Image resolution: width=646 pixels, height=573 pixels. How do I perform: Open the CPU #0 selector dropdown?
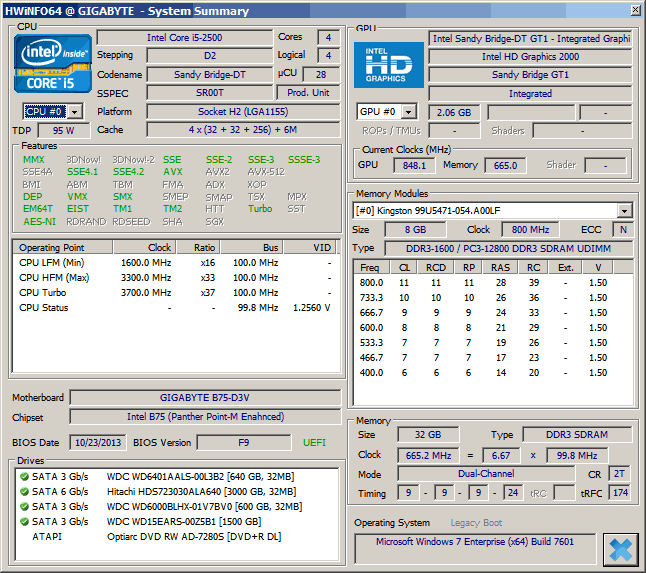(75, 112)
